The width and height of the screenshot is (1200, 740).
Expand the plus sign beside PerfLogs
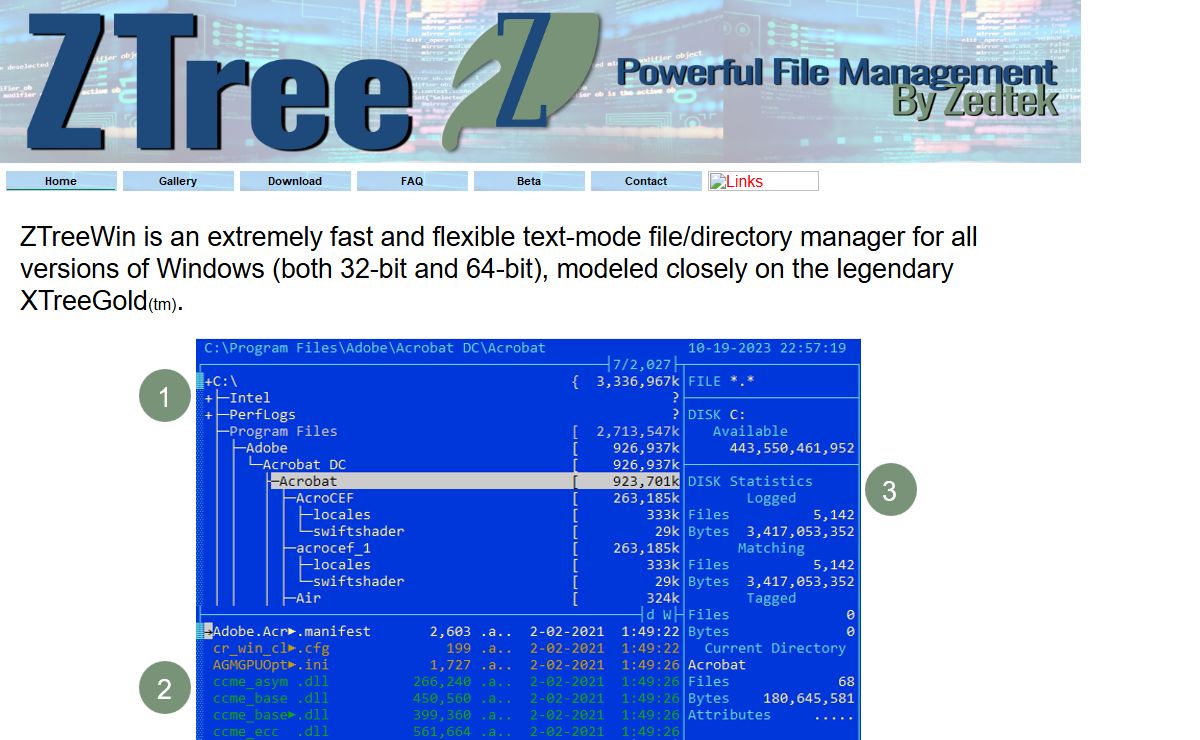(208, 415)
